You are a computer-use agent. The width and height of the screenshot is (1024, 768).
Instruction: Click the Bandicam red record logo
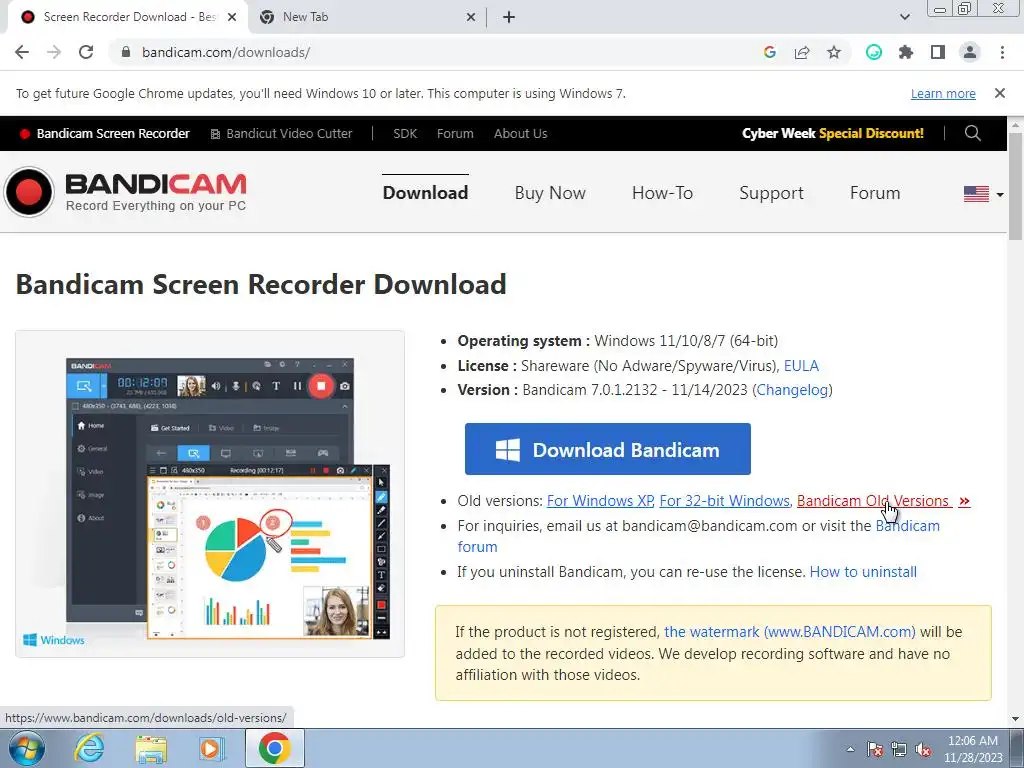[x=29, y=192]
